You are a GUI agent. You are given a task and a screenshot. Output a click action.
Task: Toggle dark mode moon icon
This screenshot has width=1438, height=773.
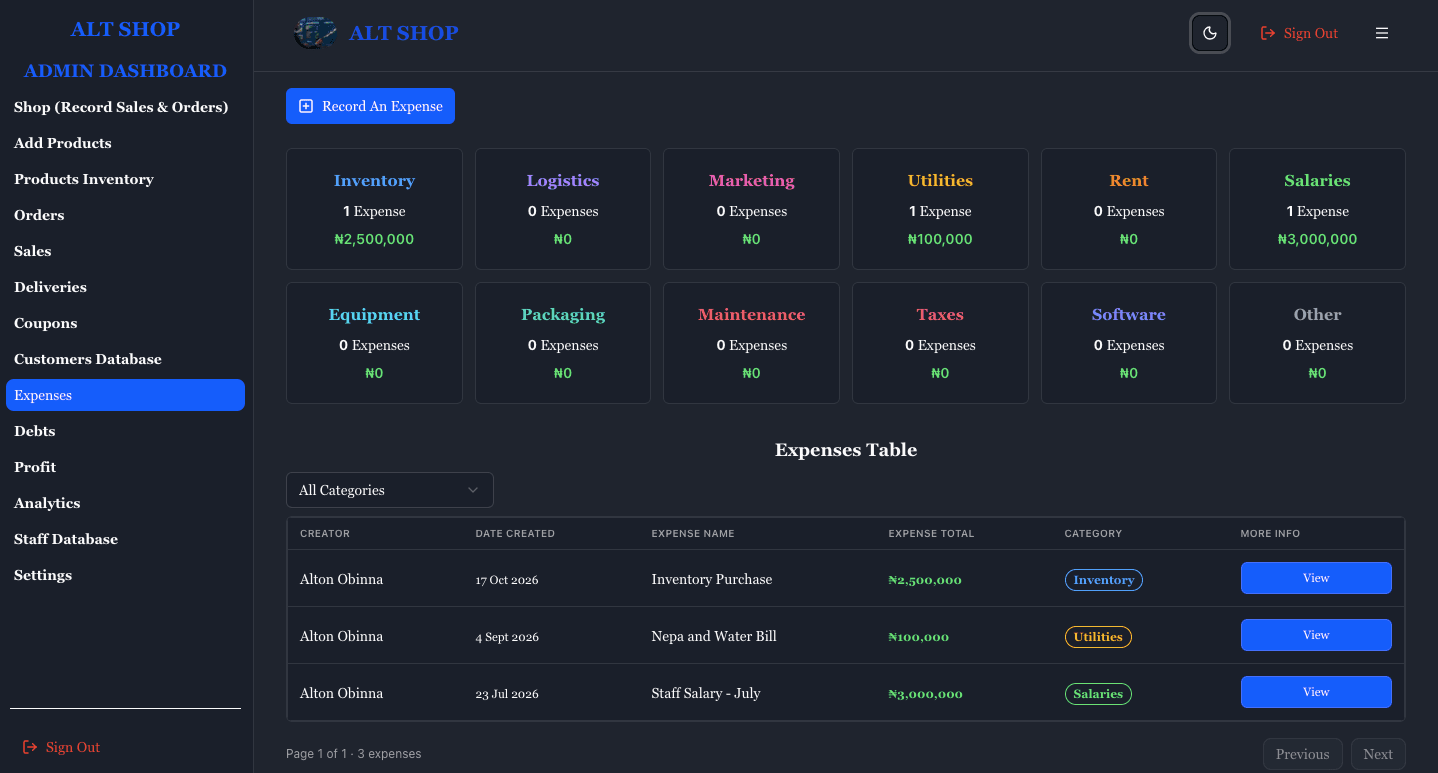tap(1210, 33)
